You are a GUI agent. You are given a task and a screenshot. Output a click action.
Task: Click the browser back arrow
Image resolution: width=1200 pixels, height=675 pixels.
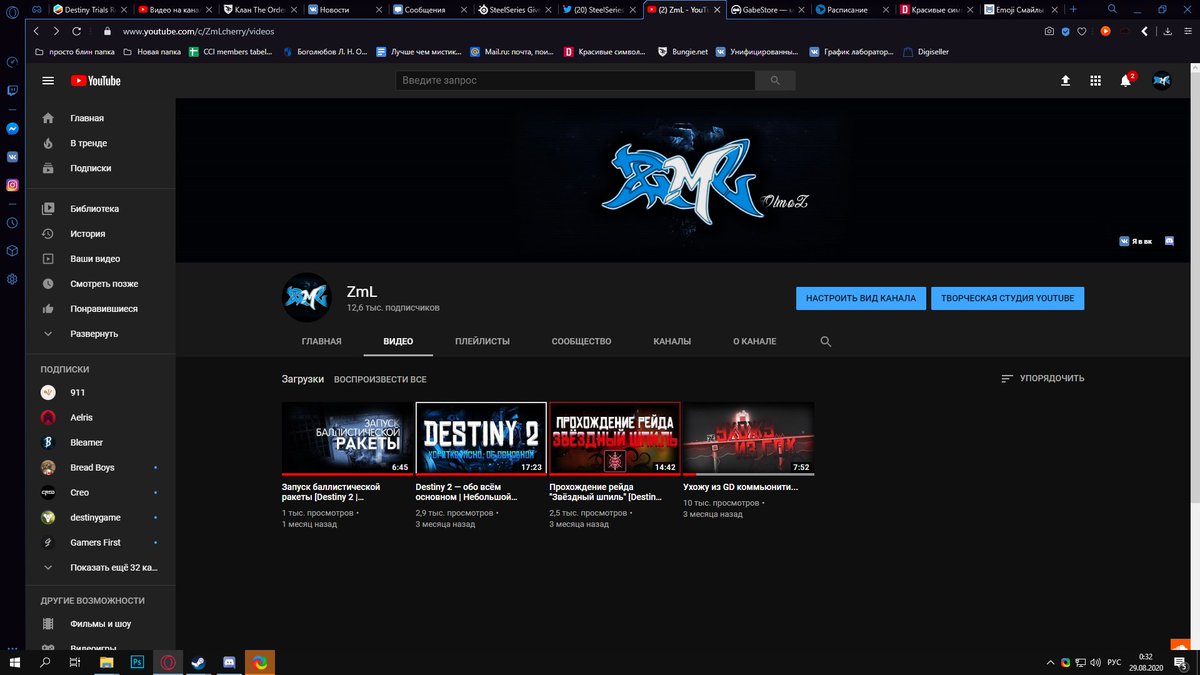tap(38, 31)
